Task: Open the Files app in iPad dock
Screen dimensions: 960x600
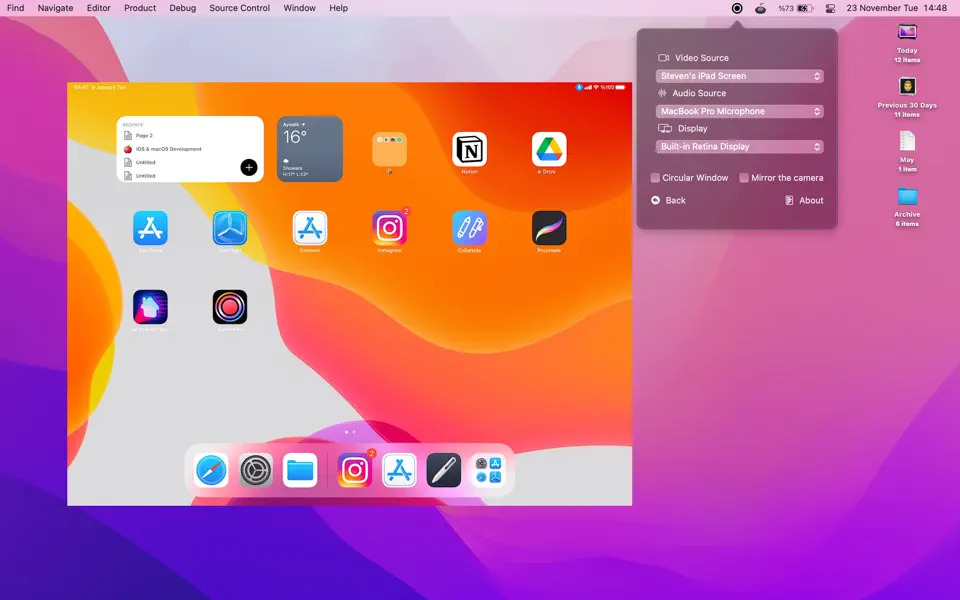Action: point(300,470)
